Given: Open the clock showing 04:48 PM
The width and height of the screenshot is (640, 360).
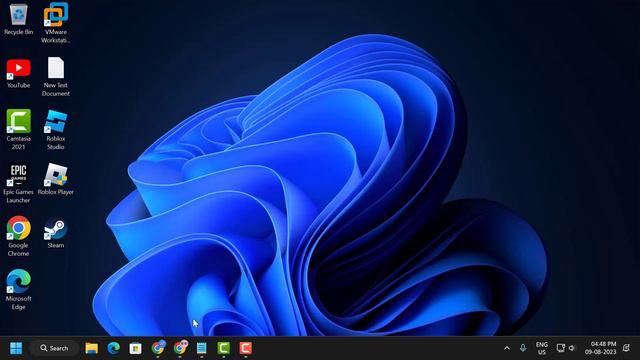Looking at the screenshot, I should click(600, 348).
